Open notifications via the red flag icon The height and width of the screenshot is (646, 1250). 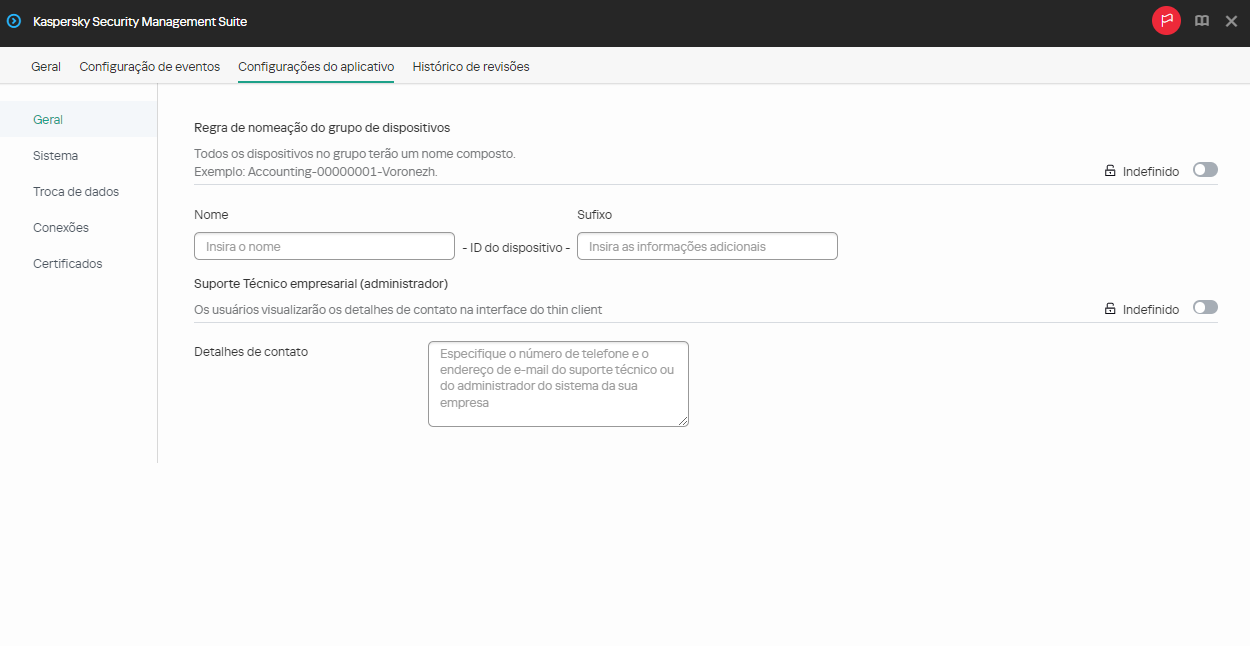click(1166, 20)
